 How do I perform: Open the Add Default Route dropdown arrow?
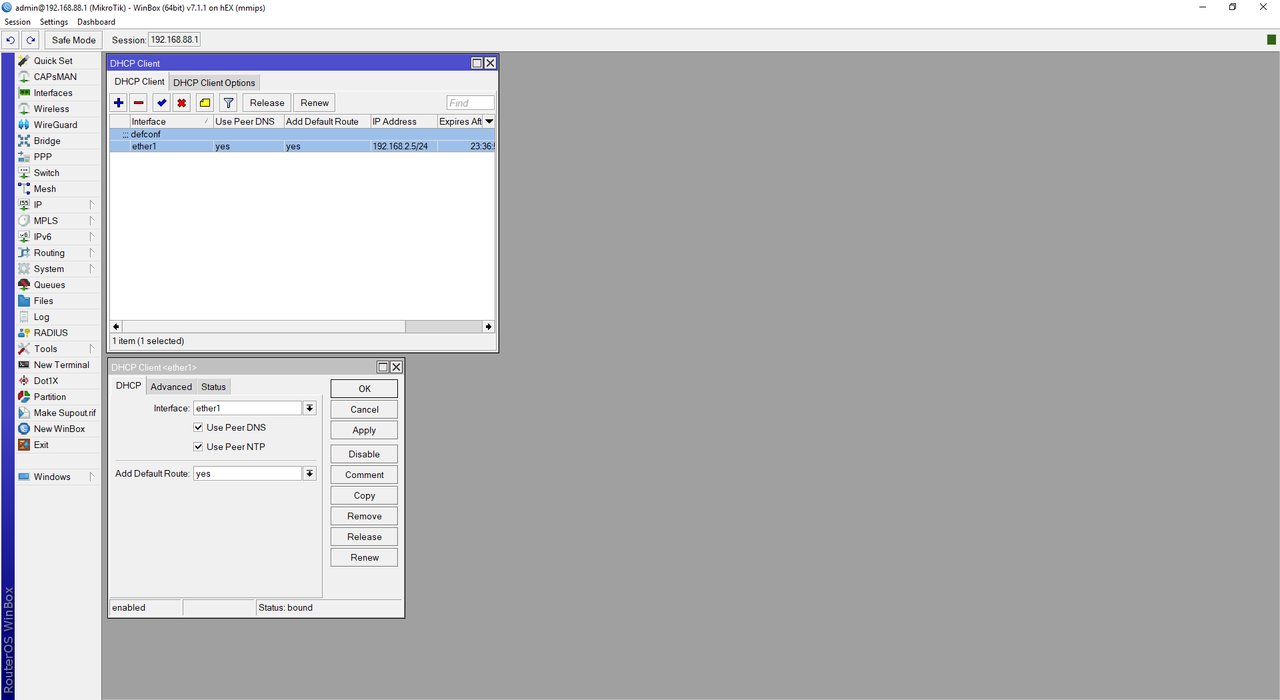(310, 474)
